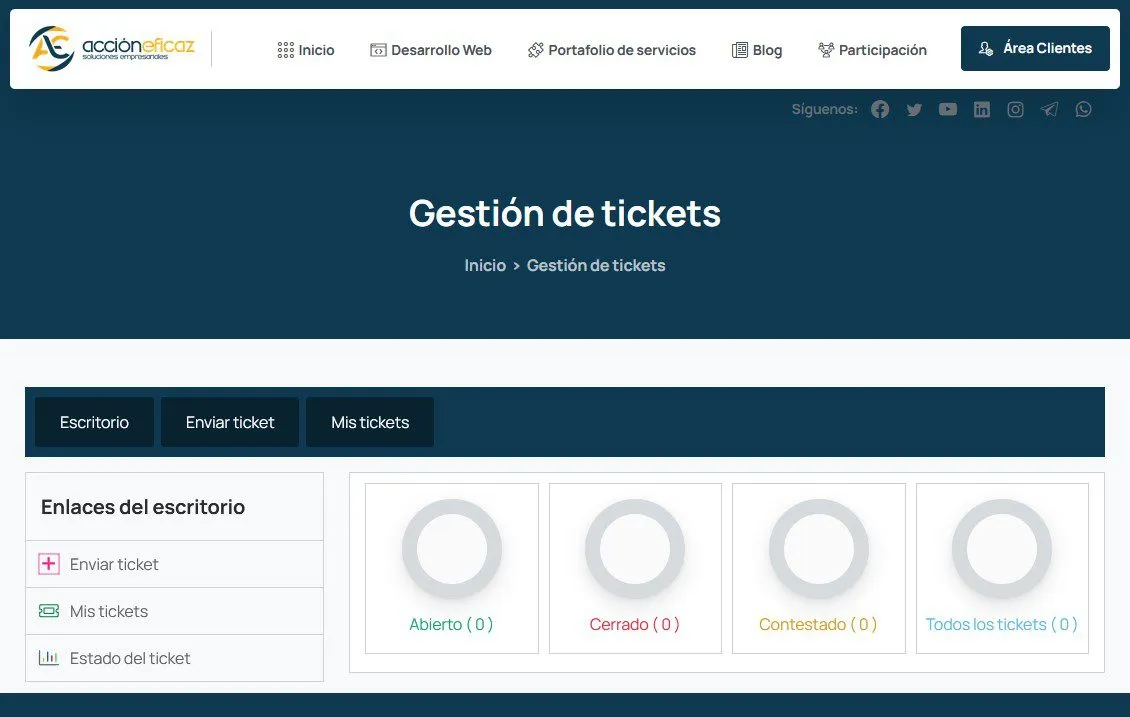
Task: Click the Inicio breadcrumb link
Action: pyautogui.click(x=485, y=265)
